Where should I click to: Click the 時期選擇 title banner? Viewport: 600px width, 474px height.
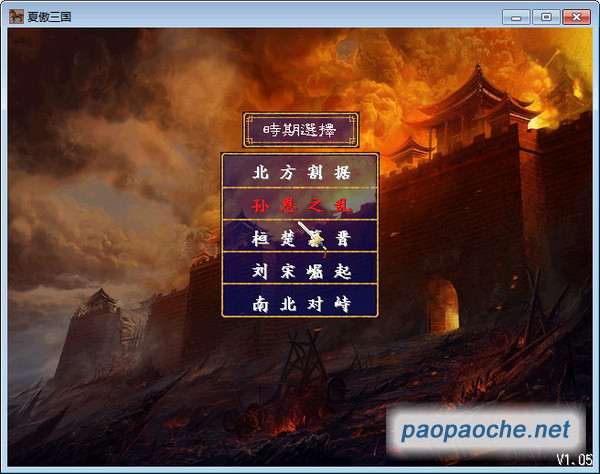pos(300,130)
